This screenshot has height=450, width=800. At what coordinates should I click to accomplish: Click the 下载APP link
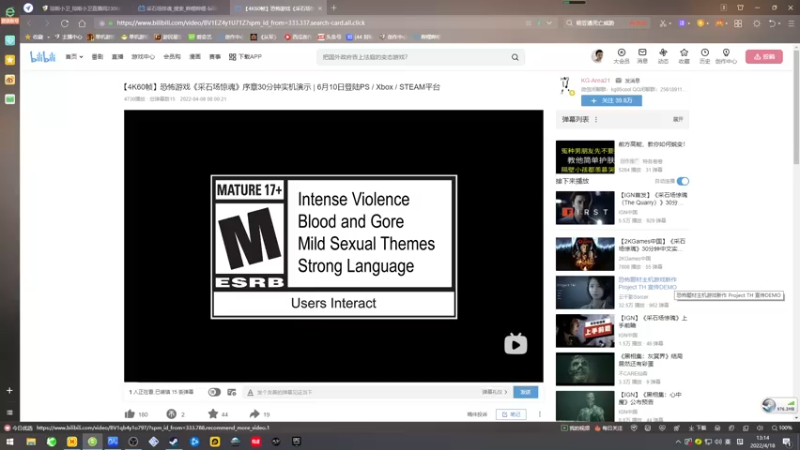245,57
